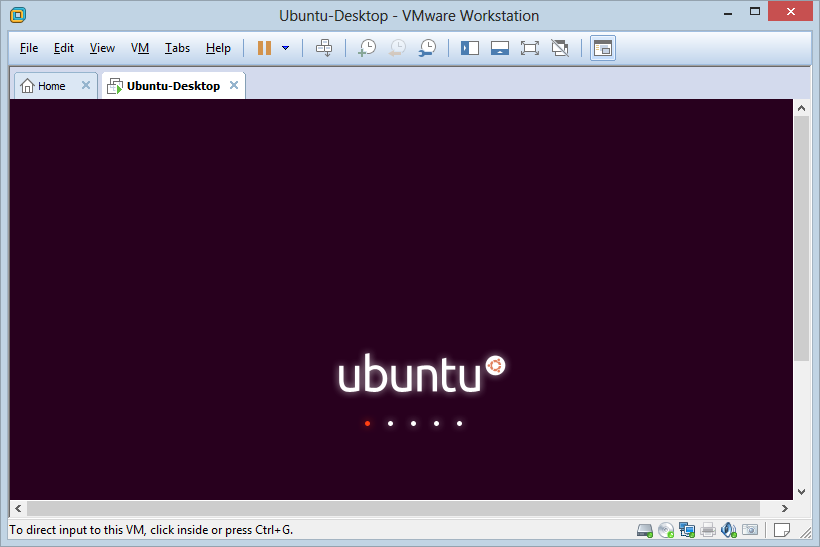
Task: Click the Ubuntu logo in the VM screen
Action: [422, 373]
